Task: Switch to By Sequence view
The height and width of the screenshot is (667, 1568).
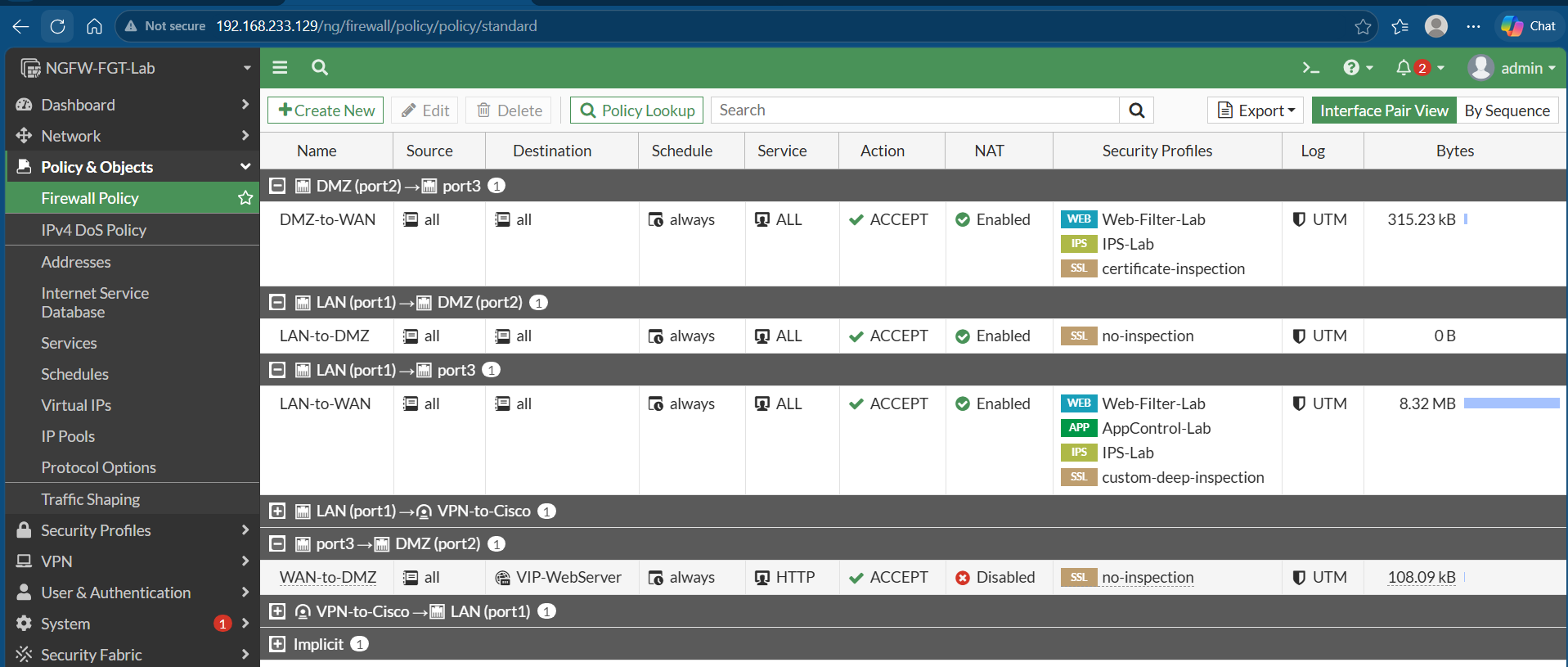Action: [1507, 110]
